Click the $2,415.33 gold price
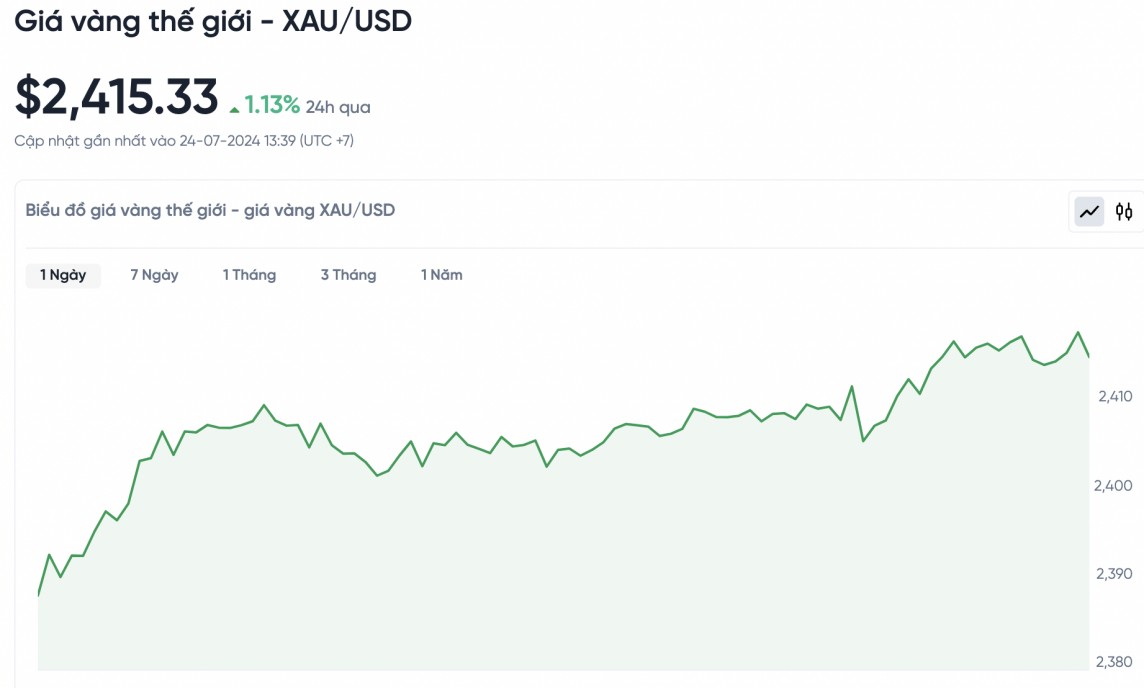The width and height of the screenshot is (1144, 688). point(116,97)
